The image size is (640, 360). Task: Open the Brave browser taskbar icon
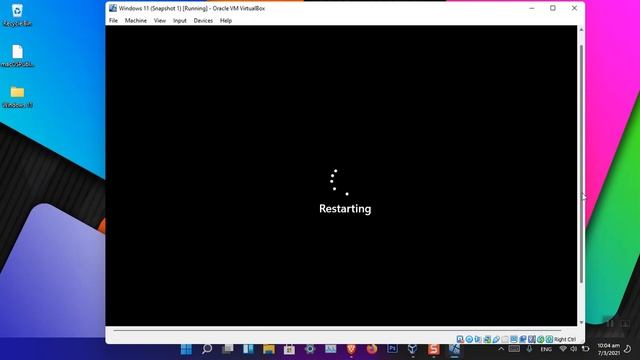pos(351,349)
